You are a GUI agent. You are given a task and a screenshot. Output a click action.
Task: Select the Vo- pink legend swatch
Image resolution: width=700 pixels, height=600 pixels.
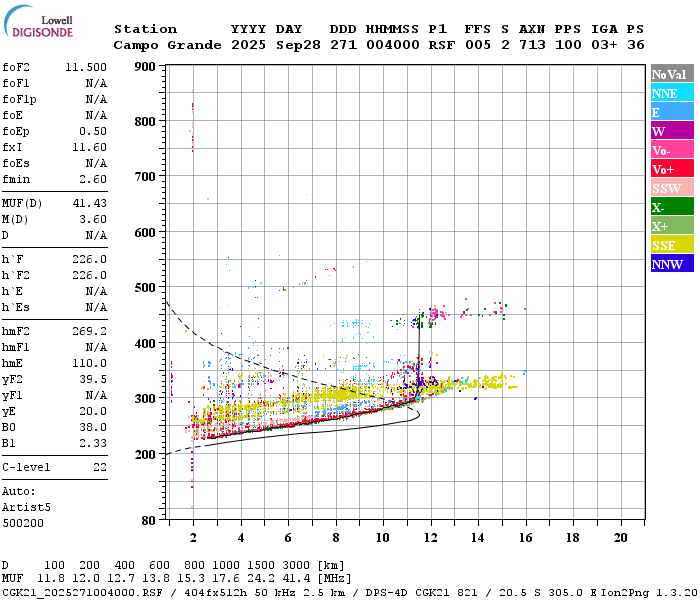(x=672, y=150)
